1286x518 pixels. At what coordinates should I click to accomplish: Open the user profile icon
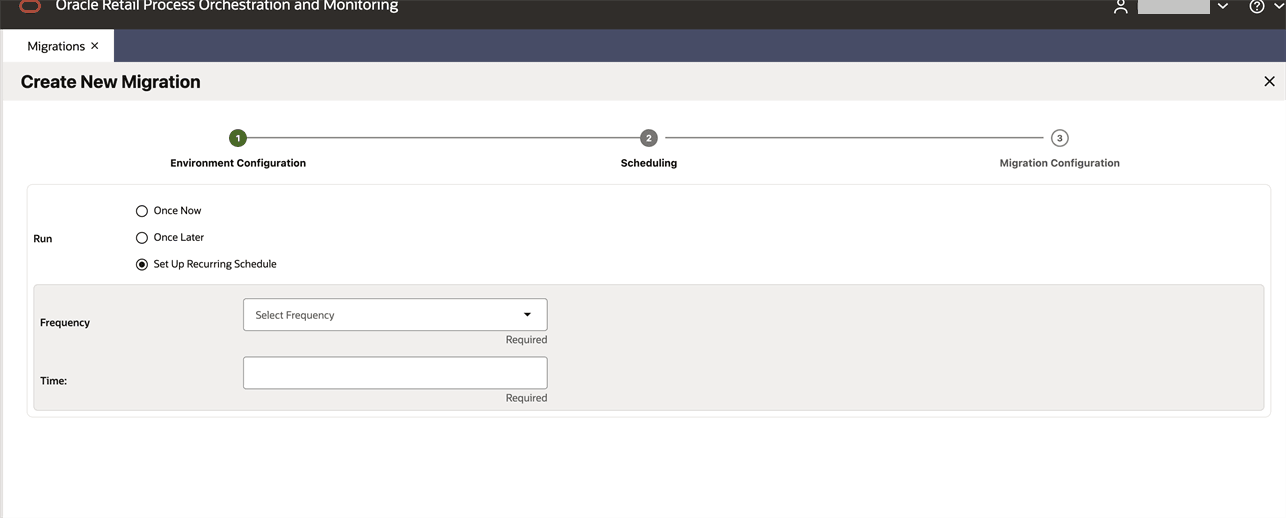point(1120,6)
